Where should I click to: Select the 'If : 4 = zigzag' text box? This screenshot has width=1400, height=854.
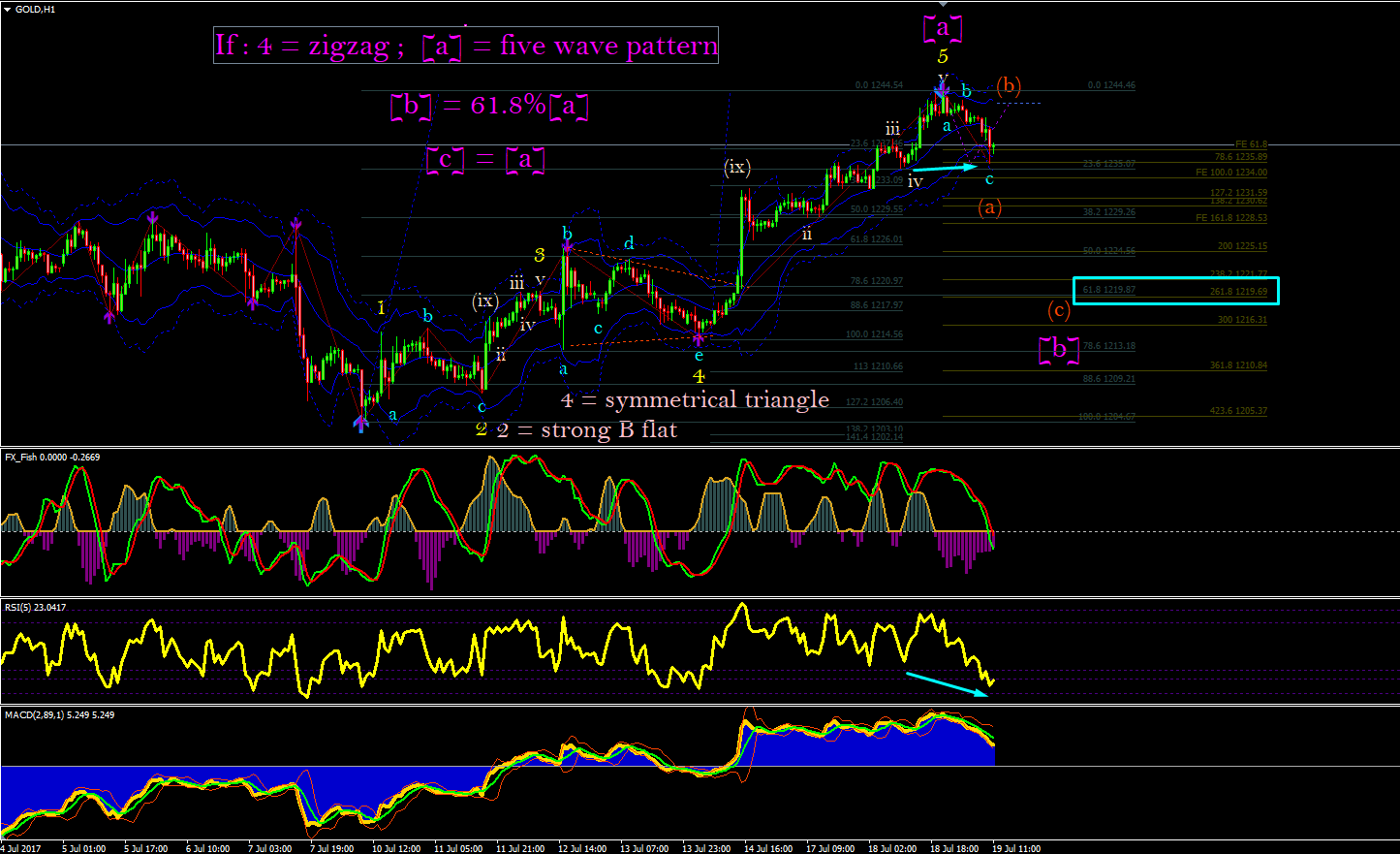466,46
